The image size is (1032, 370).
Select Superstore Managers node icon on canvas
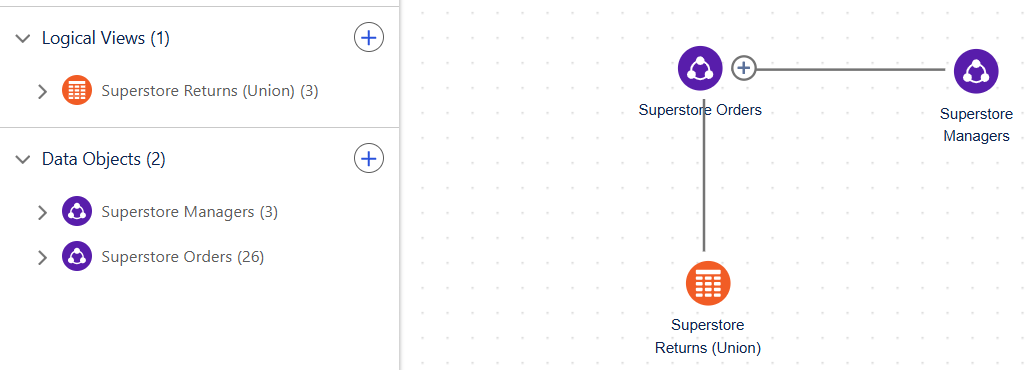click(x=976, y=70)
